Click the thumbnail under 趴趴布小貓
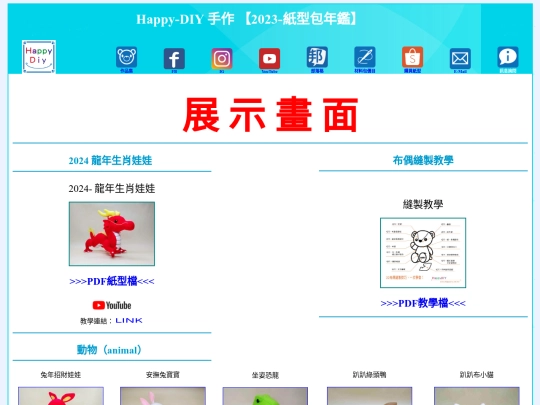This screenshot has width=540, height=405. (x=477, y=396)
